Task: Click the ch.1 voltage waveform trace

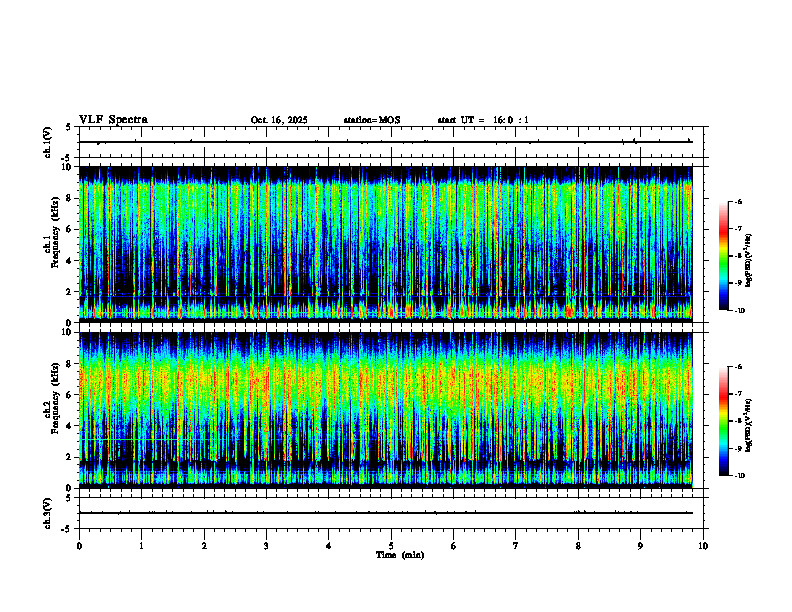Action: [x=386, y=142]
